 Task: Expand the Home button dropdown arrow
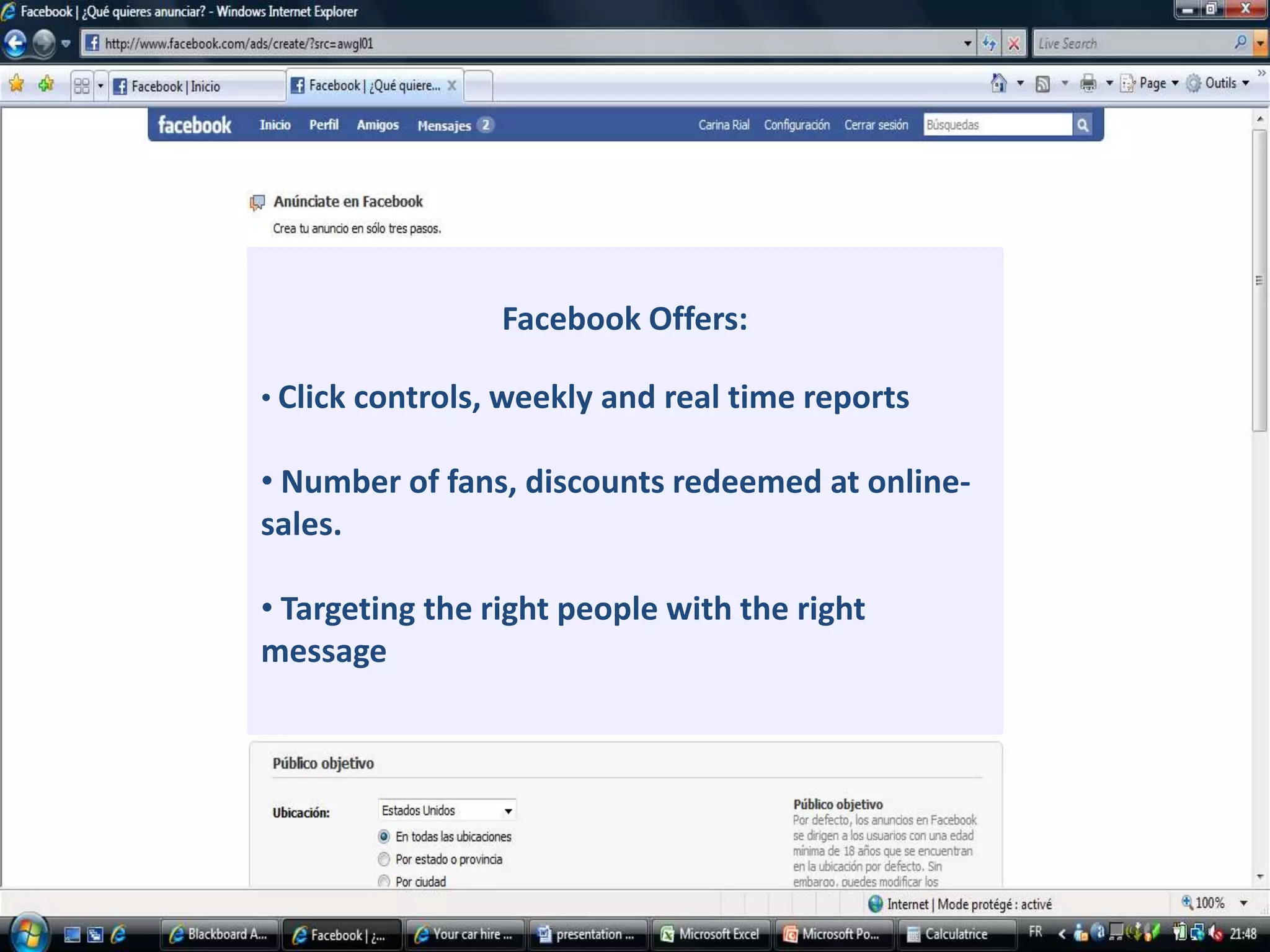tap(1020, 83)
